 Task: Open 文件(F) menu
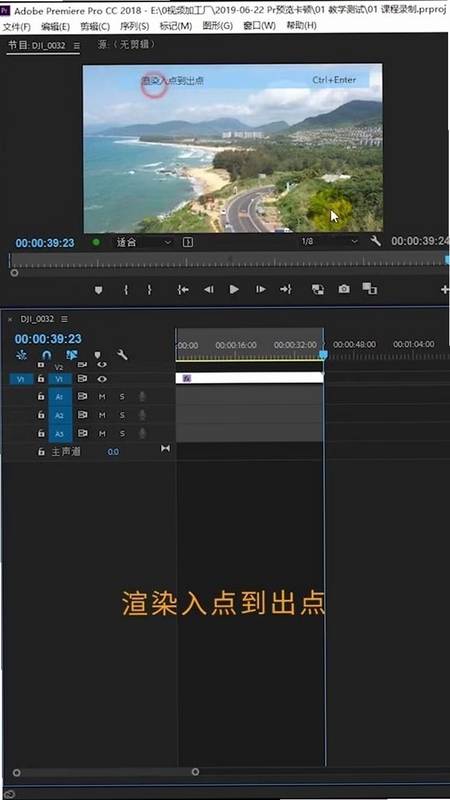(x=16, y=26)
